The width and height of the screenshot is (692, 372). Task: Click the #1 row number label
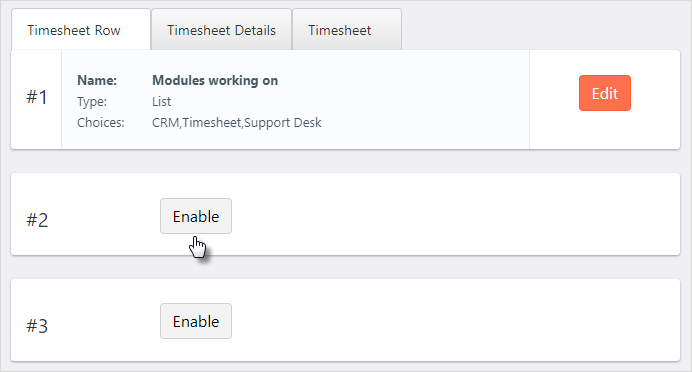[37, 97]
